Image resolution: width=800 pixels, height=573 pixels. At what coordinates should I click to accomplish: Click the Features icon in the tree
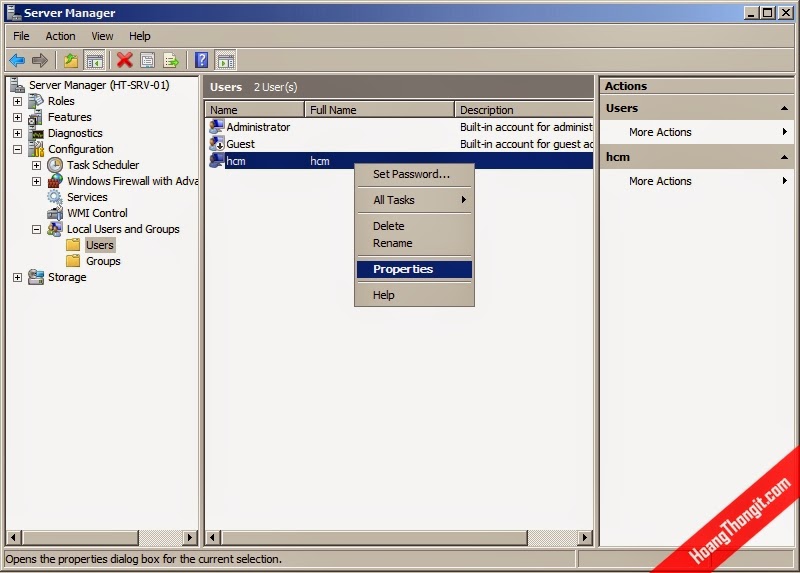[36, 117]
